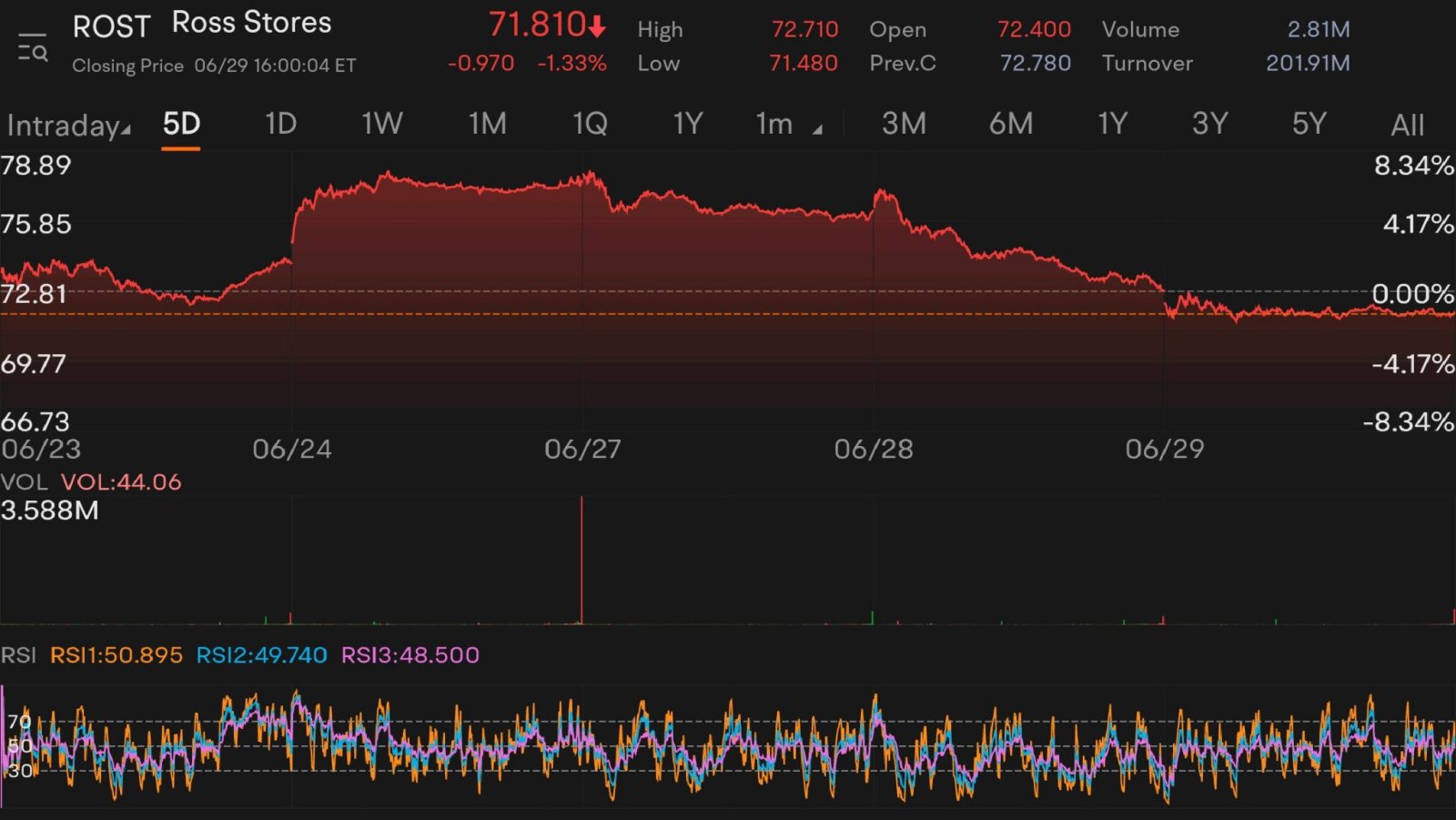This screenshot has height=820, width=1456.
Task: Click the VOL indicator label
Action: (x=25, y=482)
